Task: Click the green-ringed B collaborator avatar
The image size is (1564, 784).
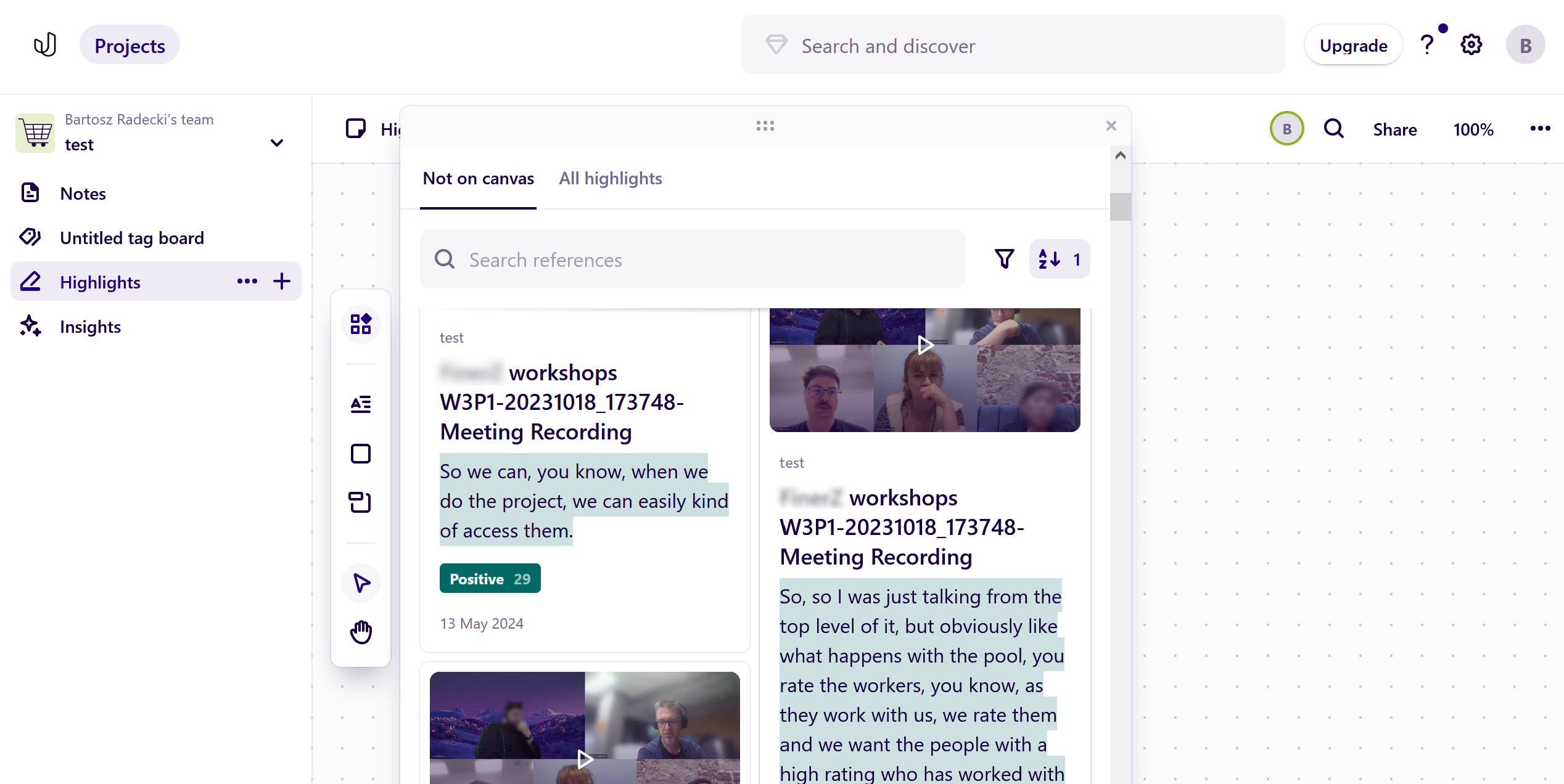Action: click(x=1287, y=129)
